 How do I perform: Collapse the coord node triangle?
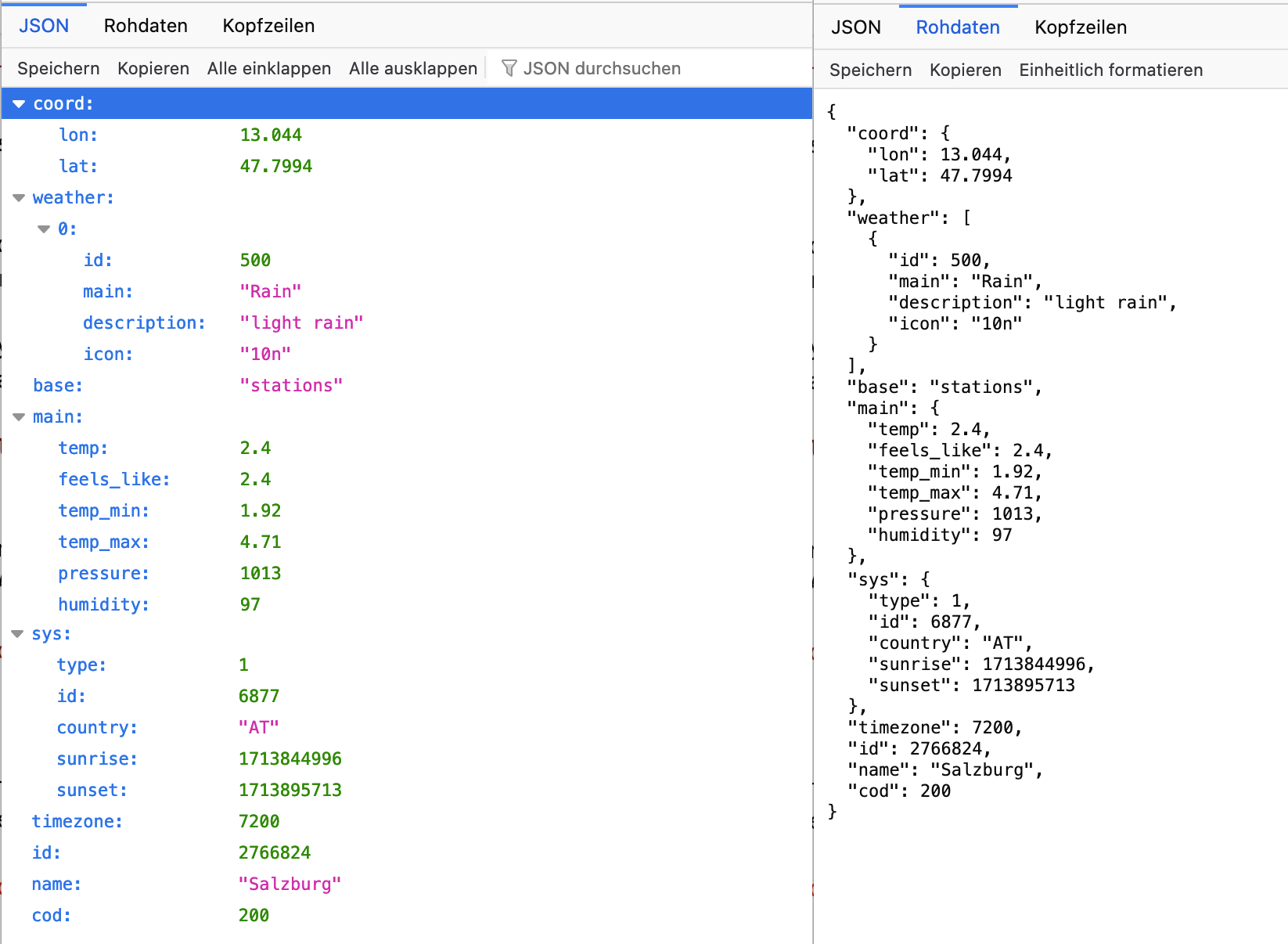coord(19,104)
